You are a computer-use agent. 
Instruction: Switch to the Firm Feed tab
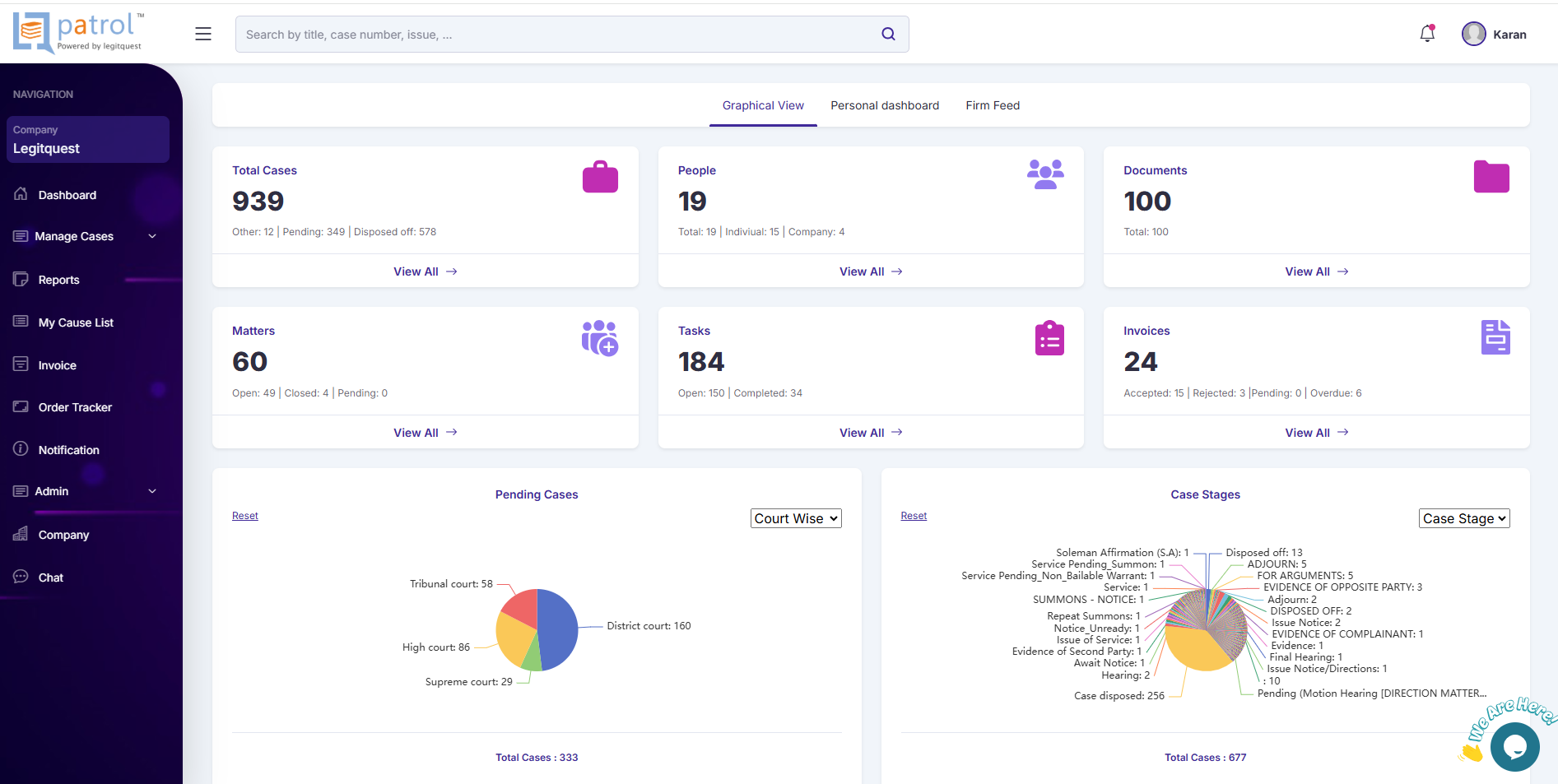tap(992, 105)
